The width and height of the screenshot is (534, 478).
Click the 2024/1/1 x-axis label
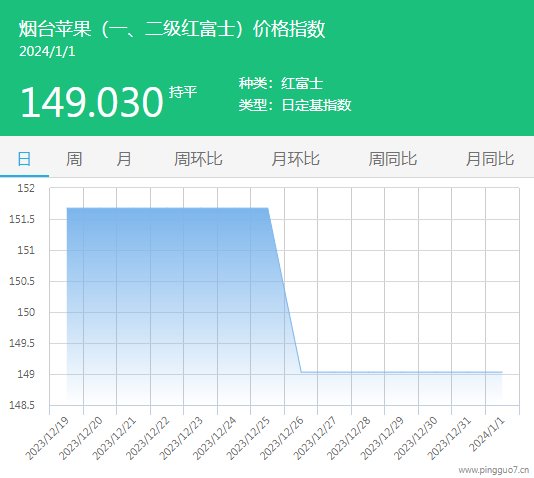point(487,434)
